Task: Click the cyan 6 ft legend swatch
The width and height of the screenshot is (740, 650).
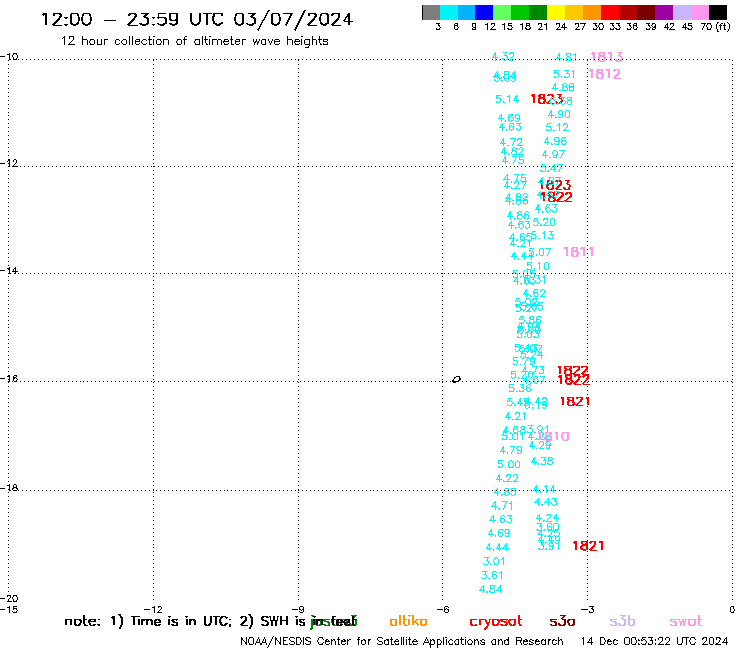Action: 449,12
